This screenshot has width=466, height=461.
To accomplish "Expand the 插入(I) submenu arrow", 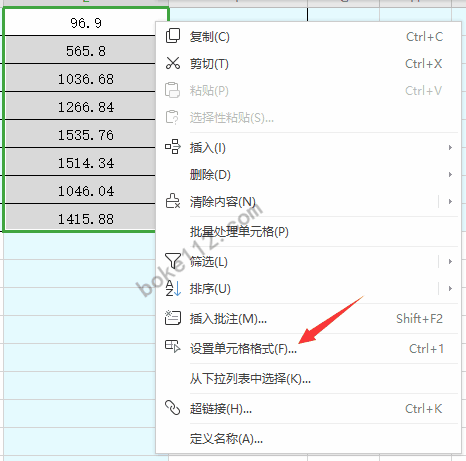I will (450, 147).
